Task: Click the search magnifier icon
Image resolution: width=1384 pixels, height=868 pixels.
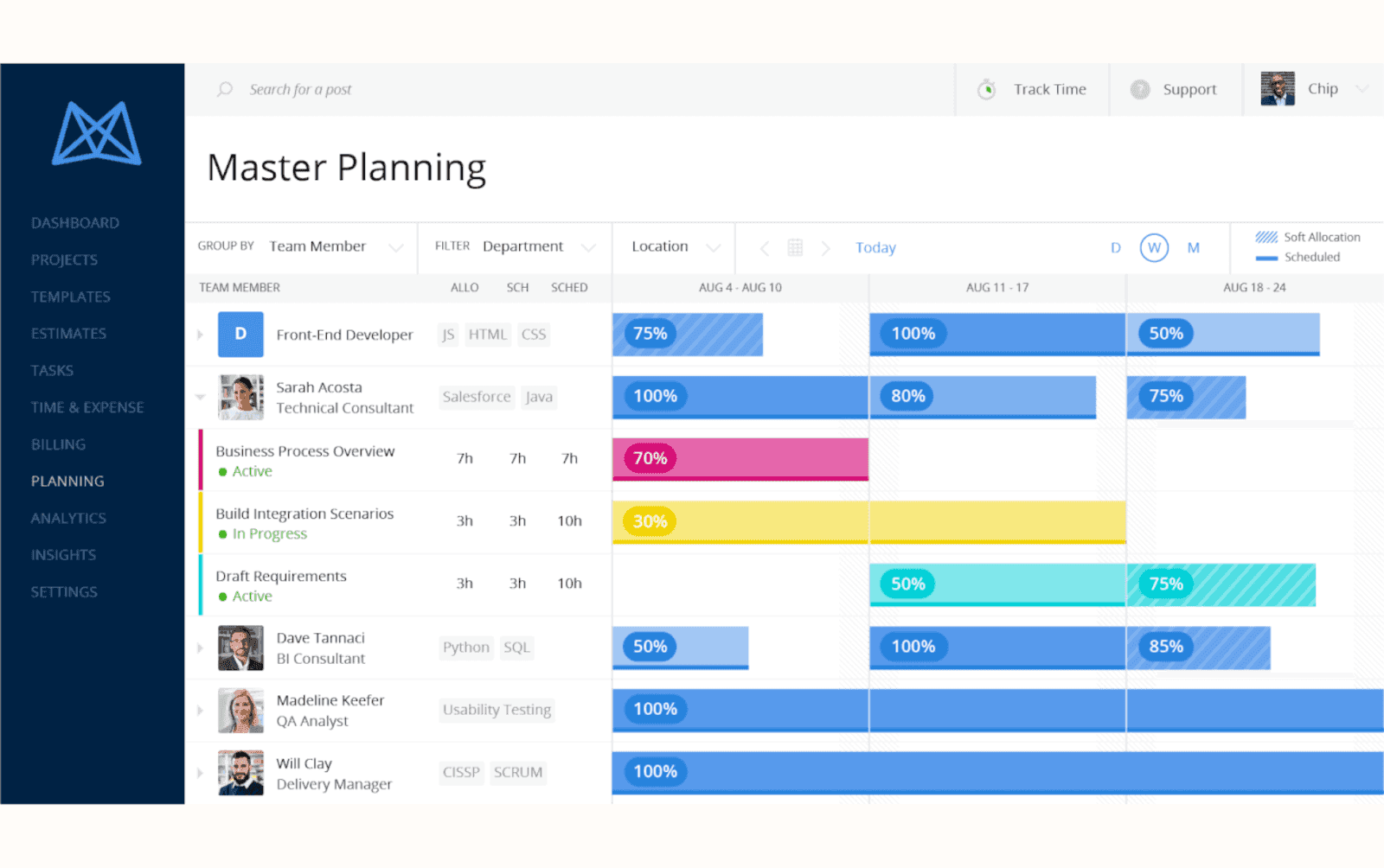Action: tap(224, 89)
